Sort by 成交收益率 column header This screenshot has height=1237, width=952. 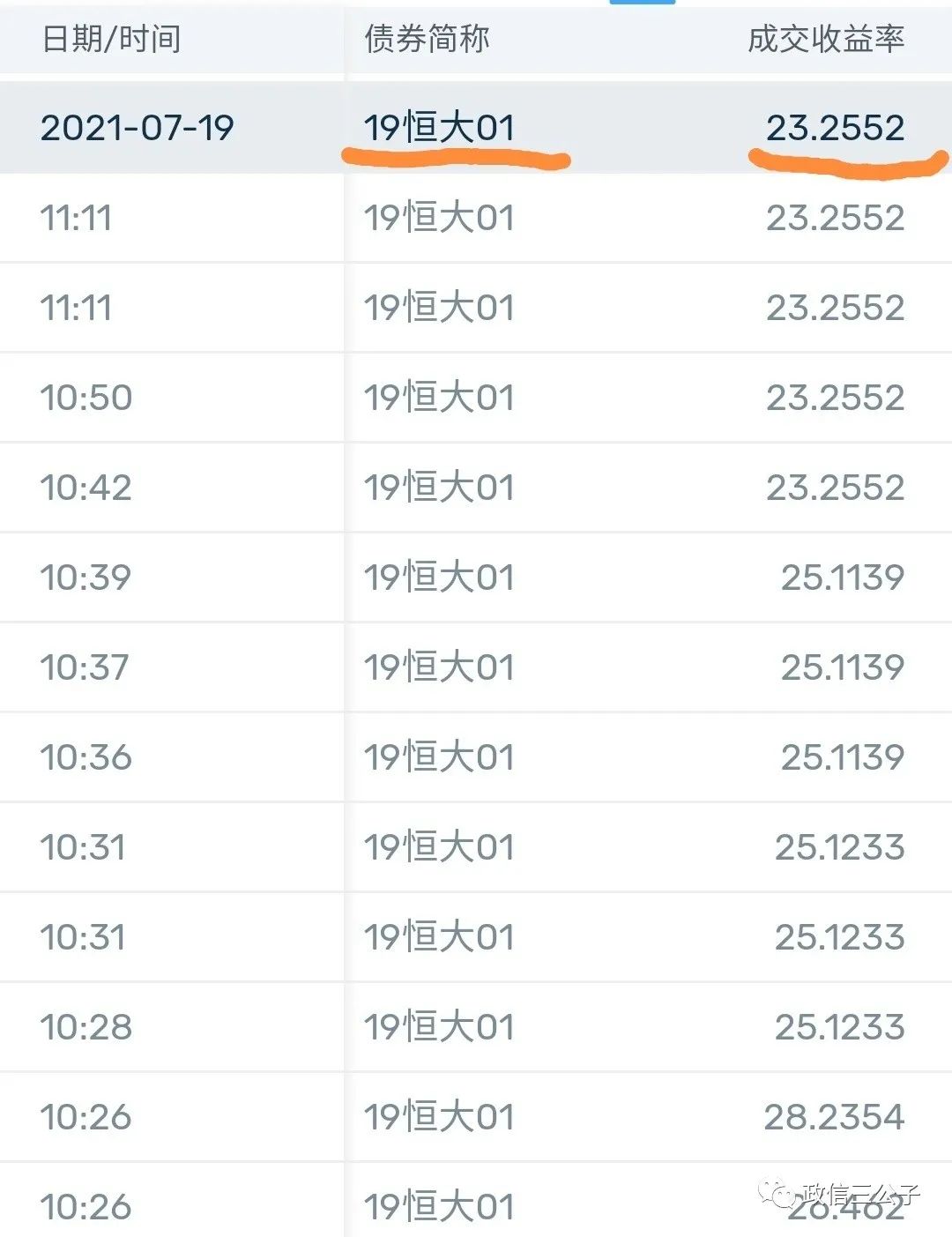pyautogui.click(x=826, y=40)
